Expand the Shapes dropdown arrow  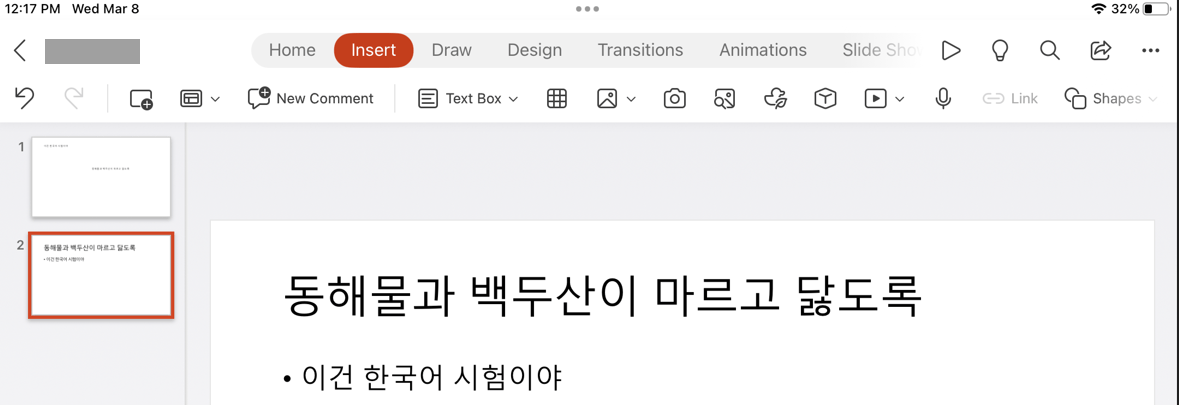click(x=1152, y=99)
